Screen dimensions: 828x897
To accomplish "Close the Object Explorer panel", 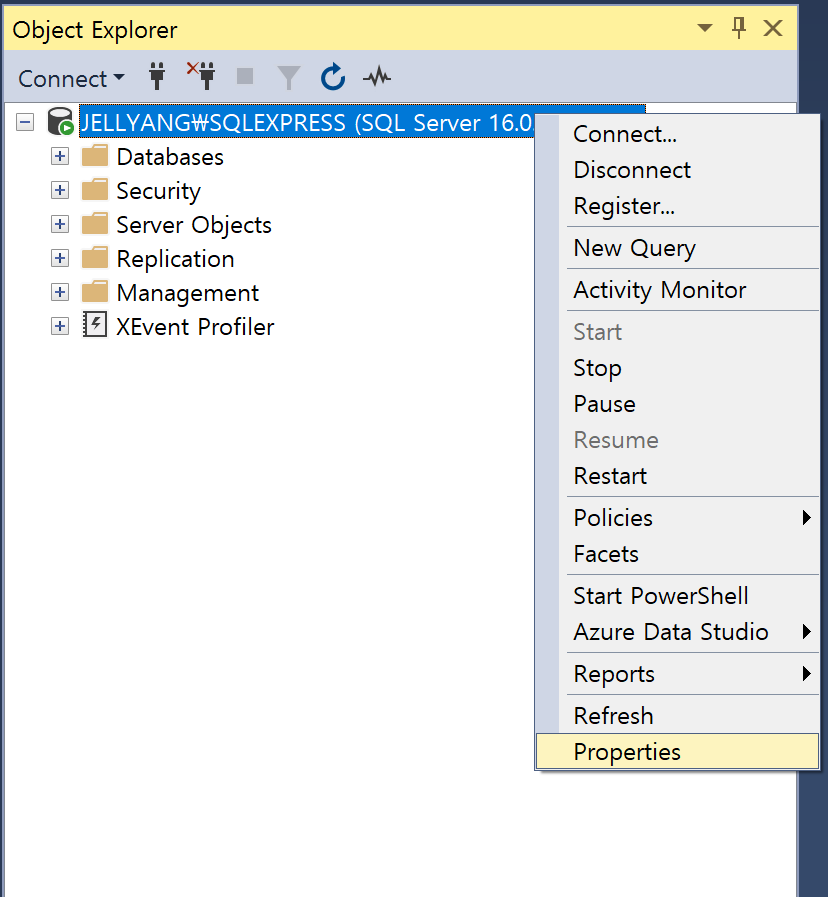I will (772, 27).
